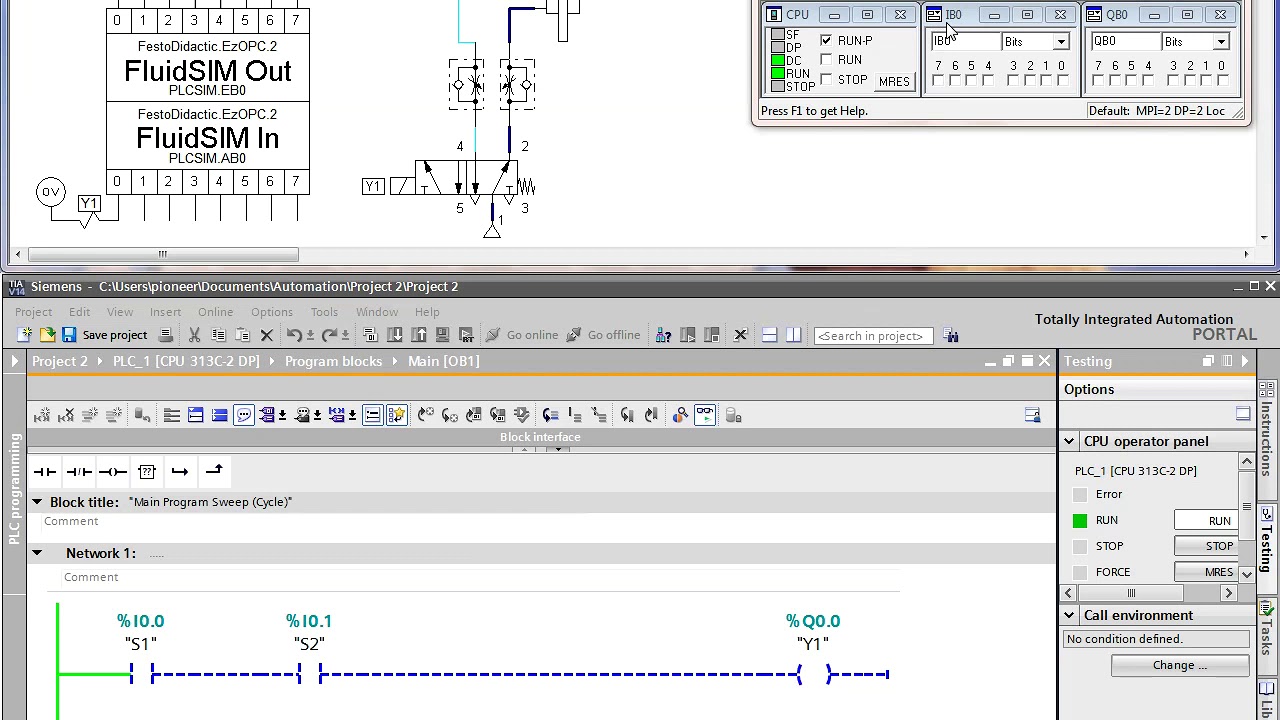Click the Paste icon in main toolbar
This screenshot has height=720, width=1280.
click(x=242, y=335)
